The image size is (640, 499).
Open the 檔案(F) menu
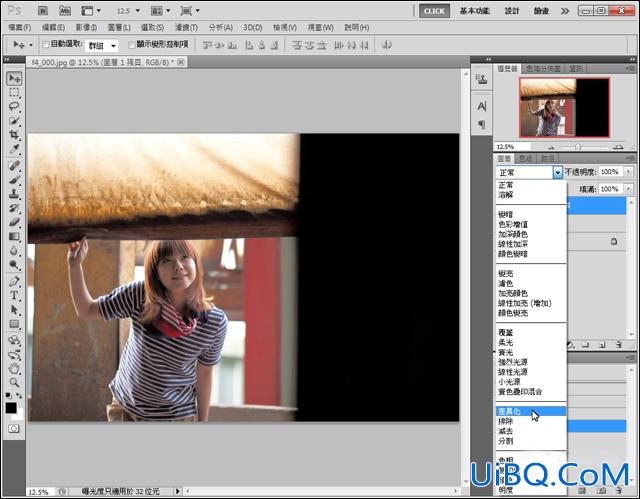point(20,27)
